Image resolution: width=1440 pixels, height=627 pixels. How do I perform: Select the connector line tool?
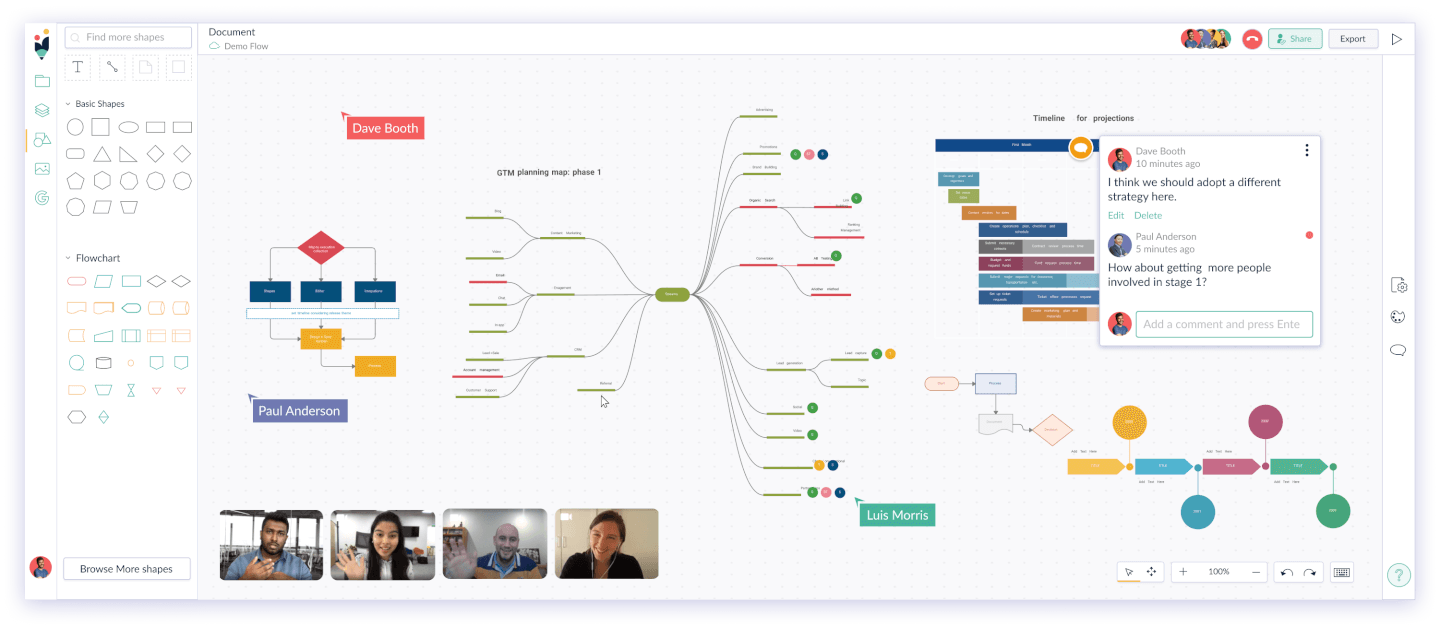click(x=112, y=67)
